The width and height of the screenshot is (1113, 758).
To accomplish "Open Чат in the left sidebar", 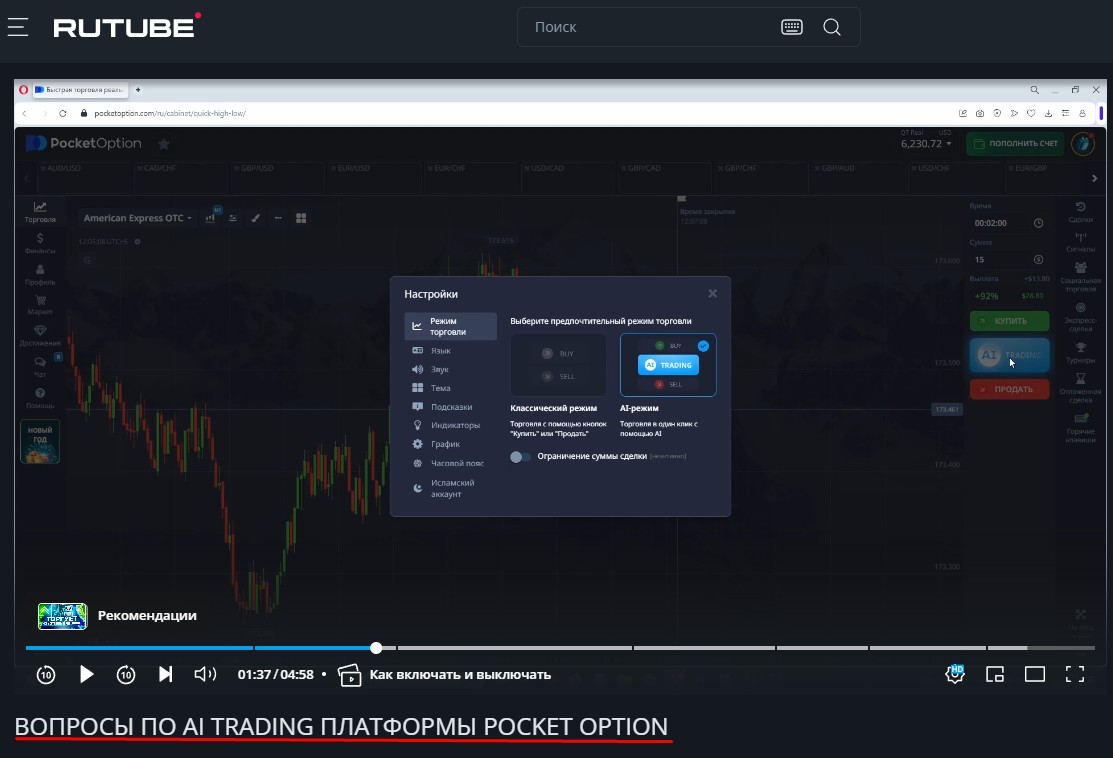I will [40, 367].
